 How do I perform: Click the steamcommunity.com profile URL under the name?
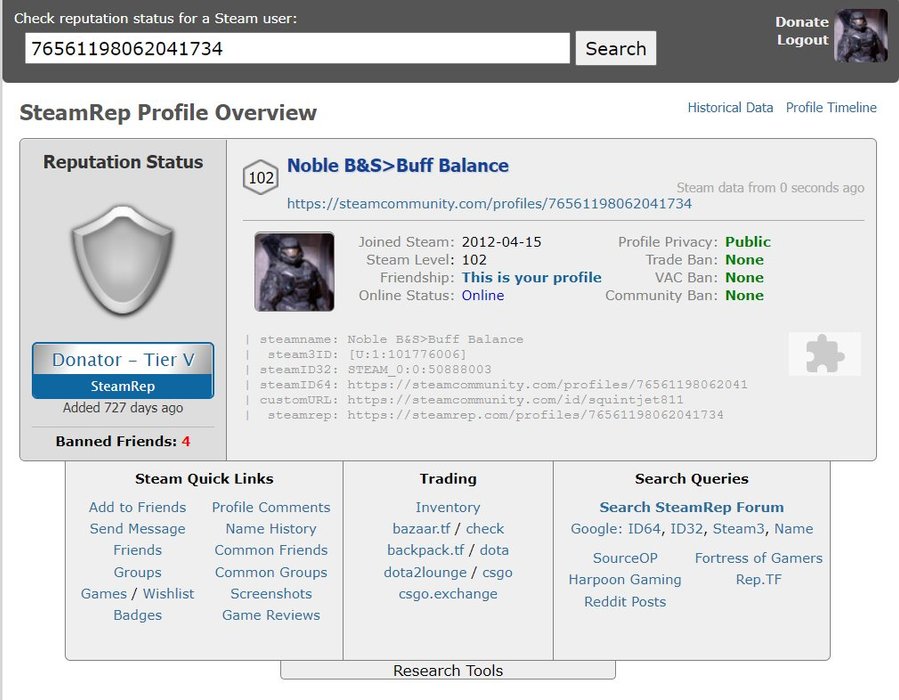(489, 204)
